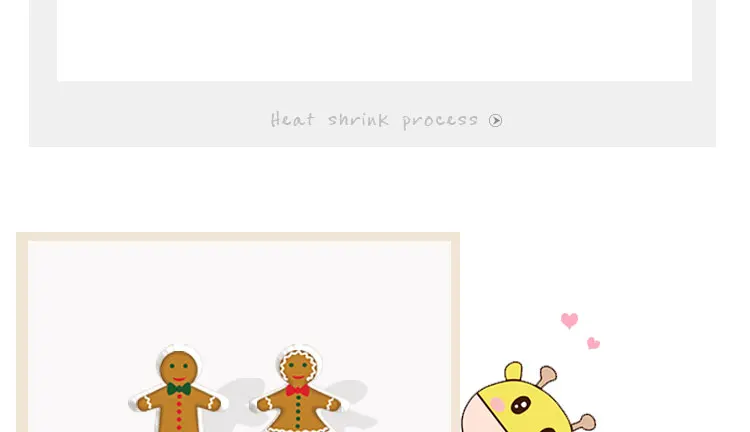Click the gingerbread man's red buttons
This screenshot has height=432, width=750.
(x=179, y=412)
